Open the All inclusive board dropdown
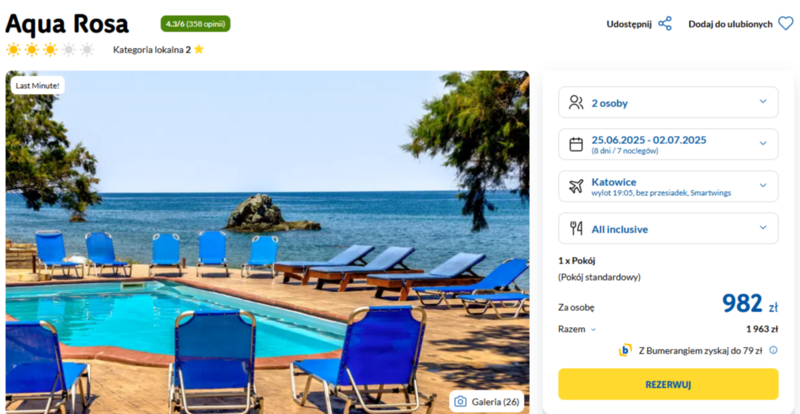800x414 pixels. click(x=668, y=228)
